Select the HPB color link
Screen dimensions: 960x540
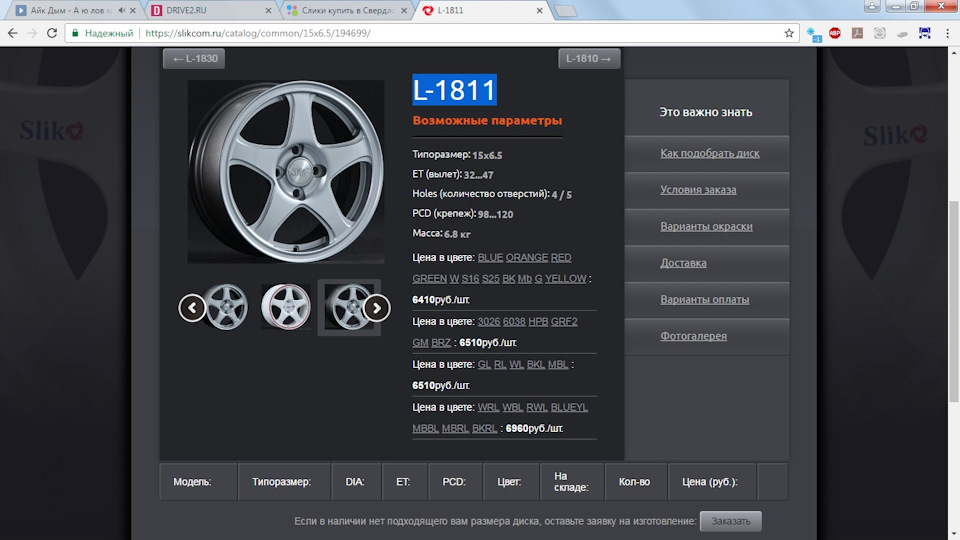point(538,321)
